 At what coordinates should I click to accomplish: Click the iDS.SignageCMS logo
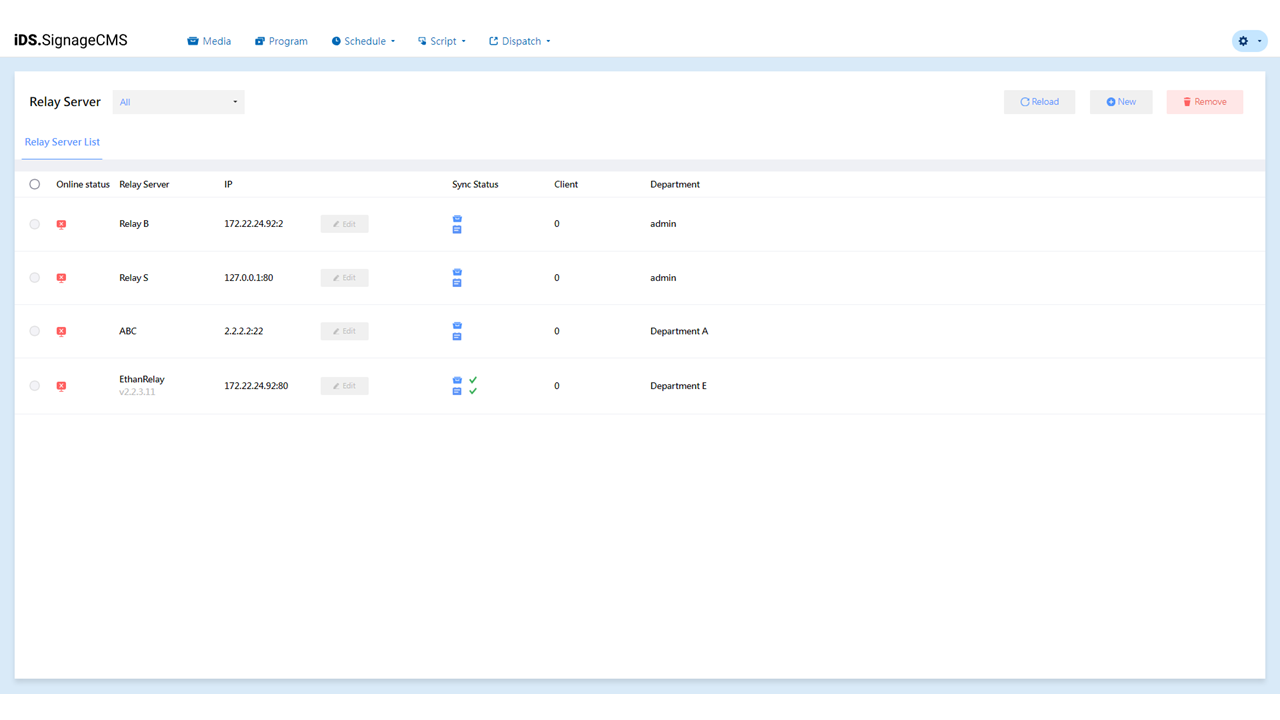click(69, 40)
